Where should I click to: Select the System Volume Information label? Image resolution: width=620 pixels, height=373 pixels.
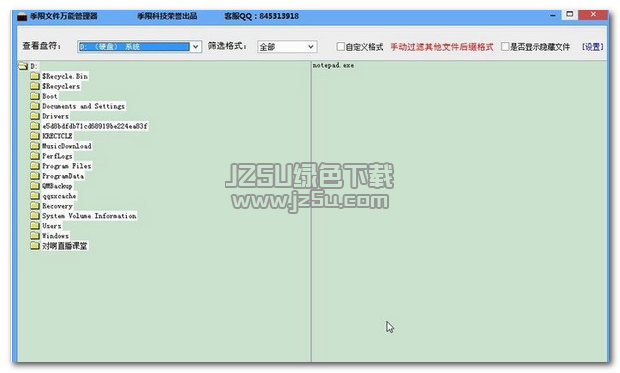click(89, 216)
